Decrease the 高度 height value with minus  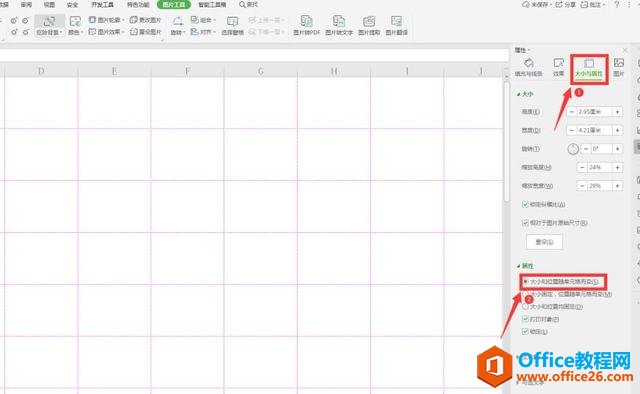point(571,111)
